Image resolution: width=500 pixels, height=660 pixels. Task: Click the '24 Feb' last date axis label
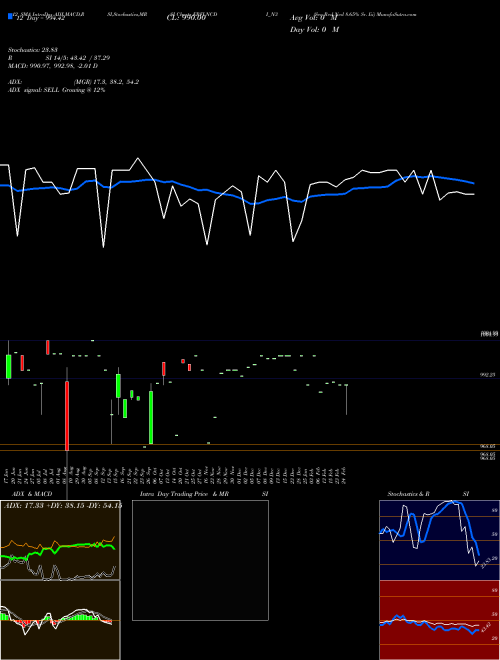coord(346,475)
